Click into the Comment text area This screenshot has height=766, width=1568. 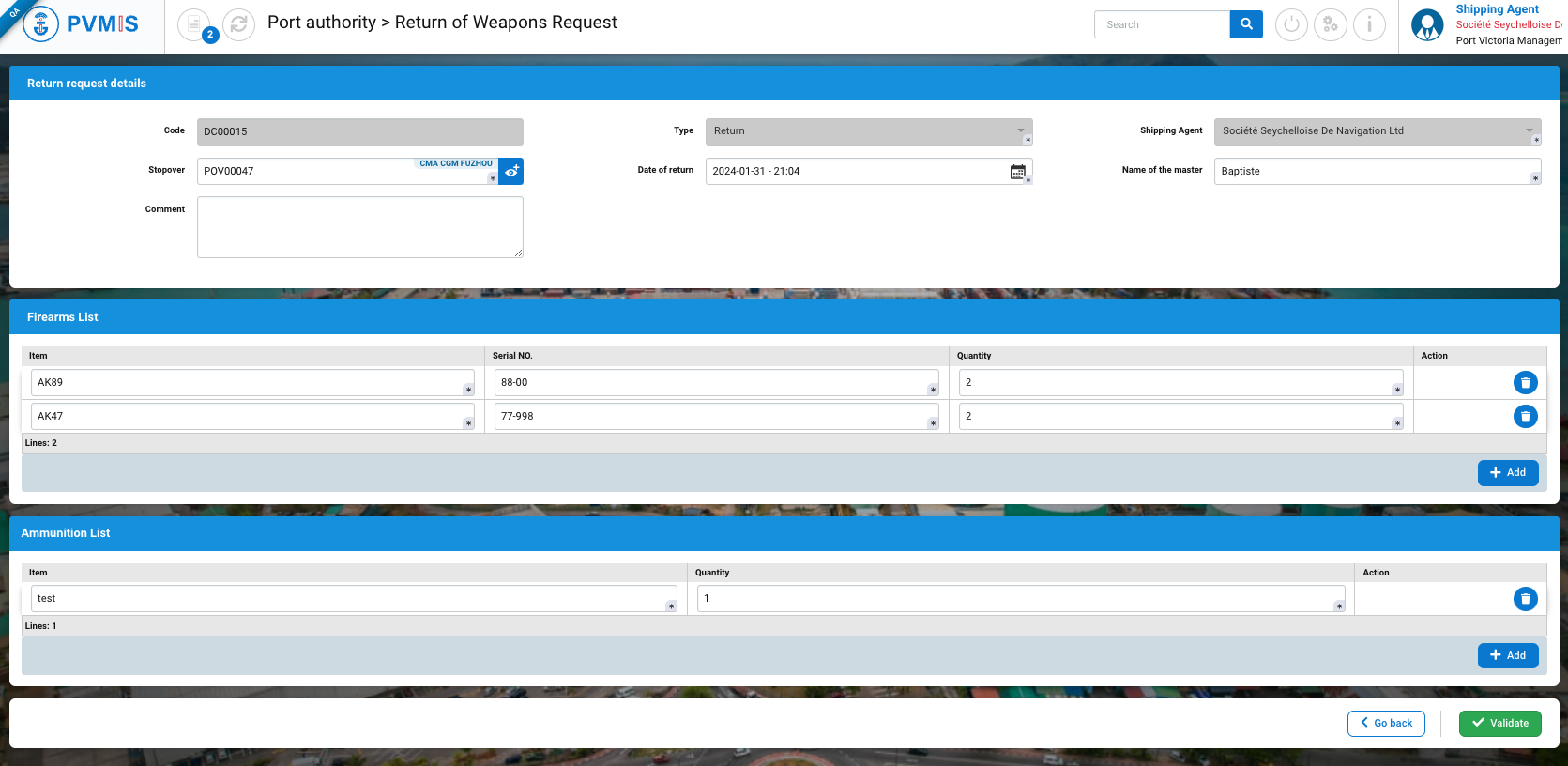pos(359,227)
